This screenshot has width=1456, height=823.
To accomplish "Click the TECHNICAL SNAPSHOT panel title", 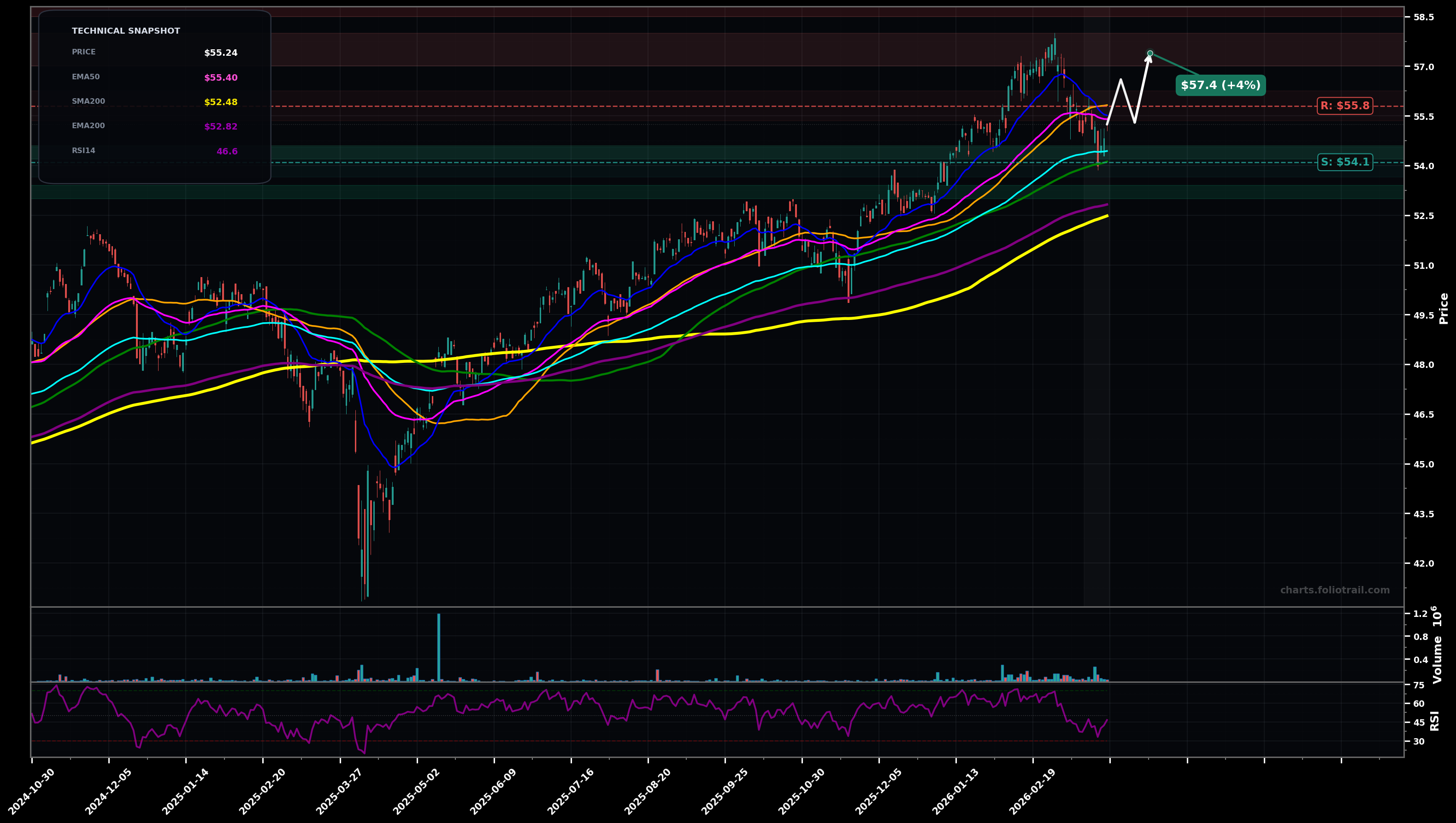I will click(125, 30).
